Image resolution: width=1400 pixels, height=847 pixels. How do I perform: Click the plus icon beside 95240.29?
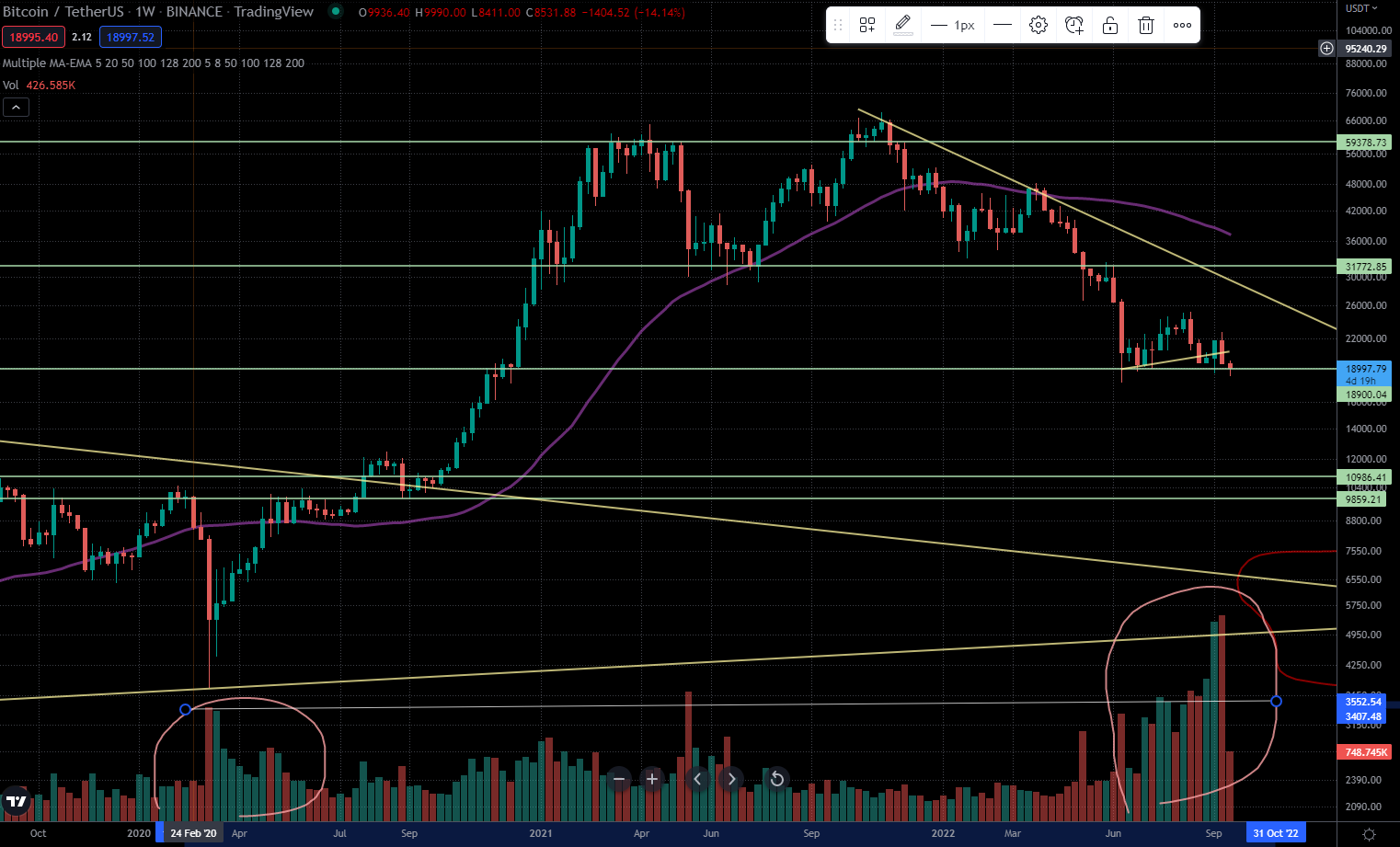point(1326,48)
